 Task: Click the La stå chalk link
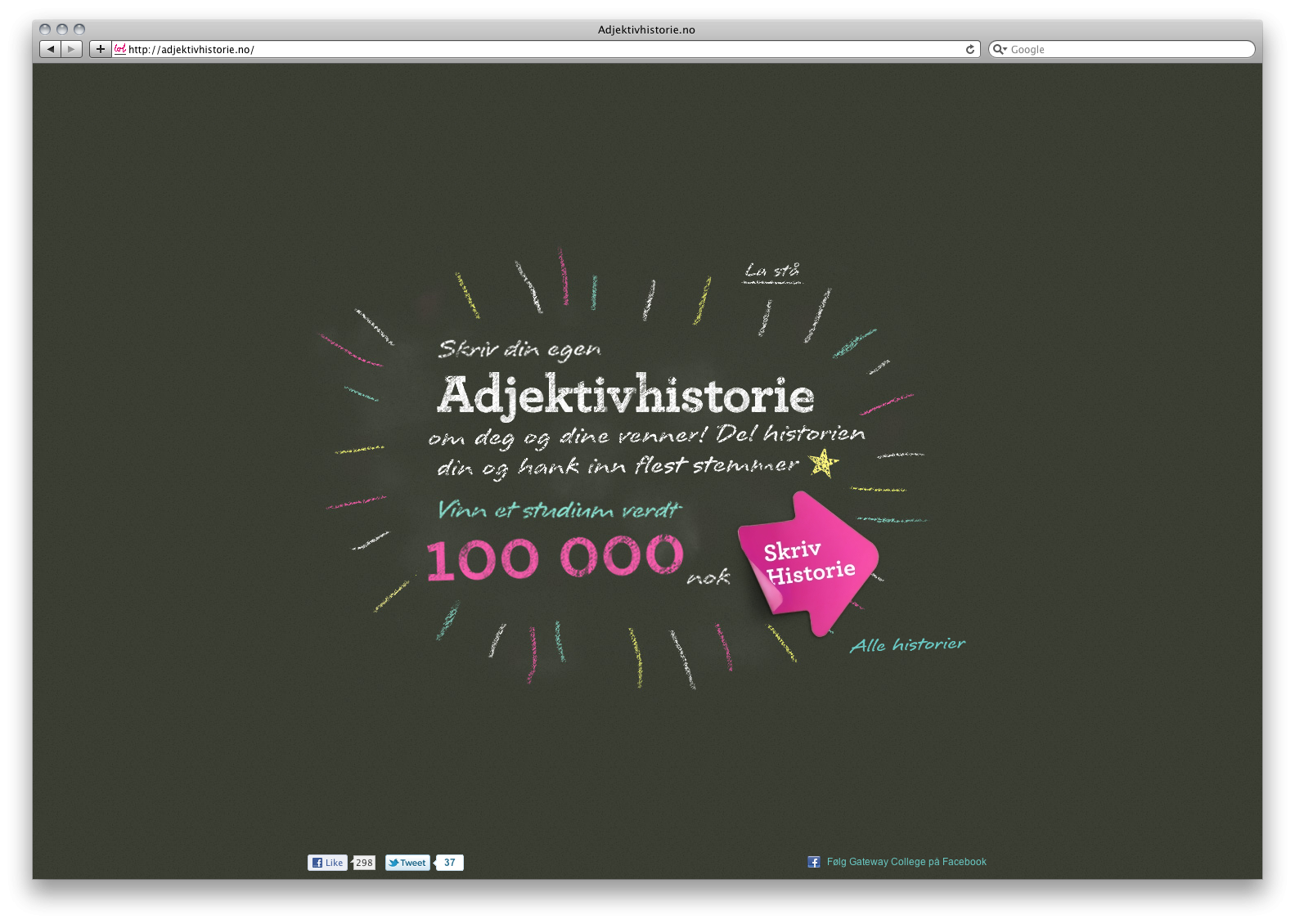(x=772, y=271)
